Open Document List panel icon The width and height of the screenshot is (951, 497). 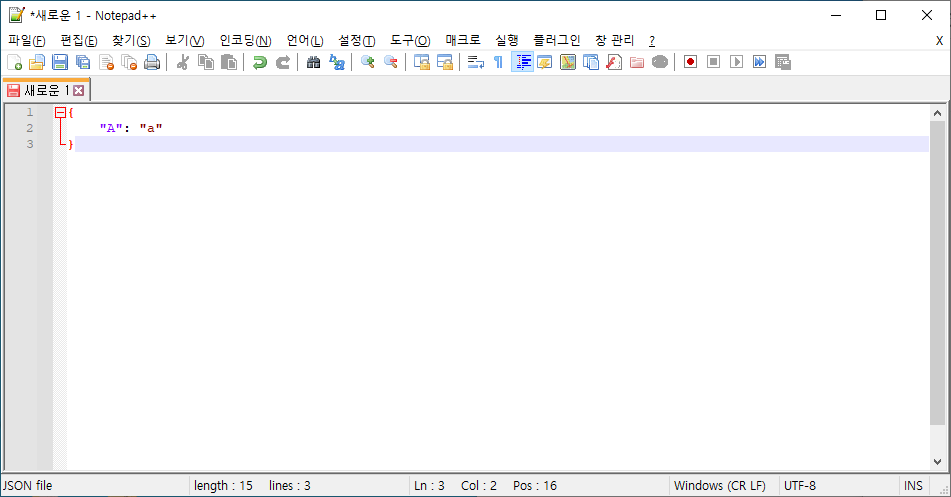tap(591, 62)
